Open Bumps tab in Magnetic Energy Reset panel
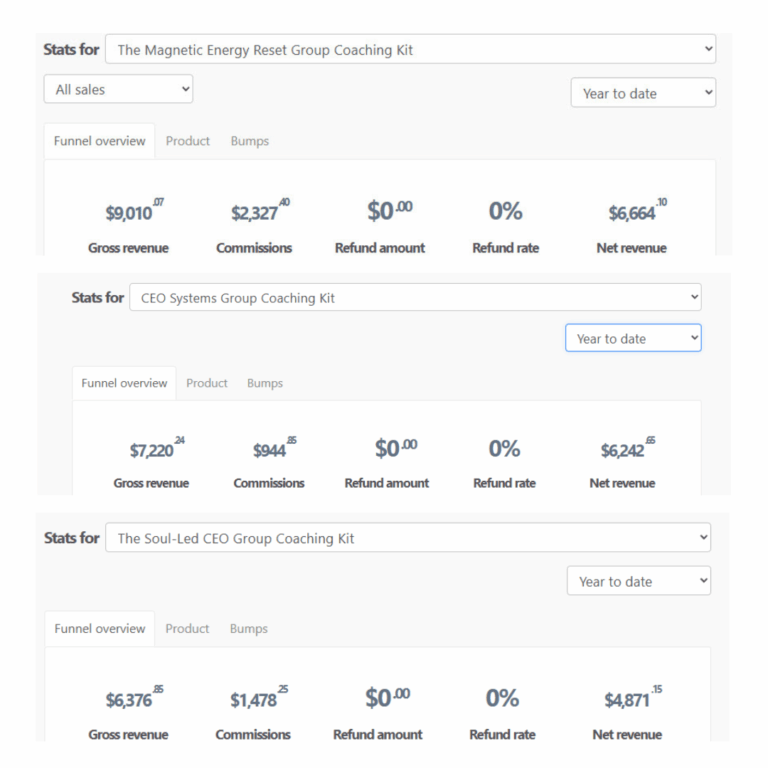The image size is (768, 768). click(x=249, y=141)
